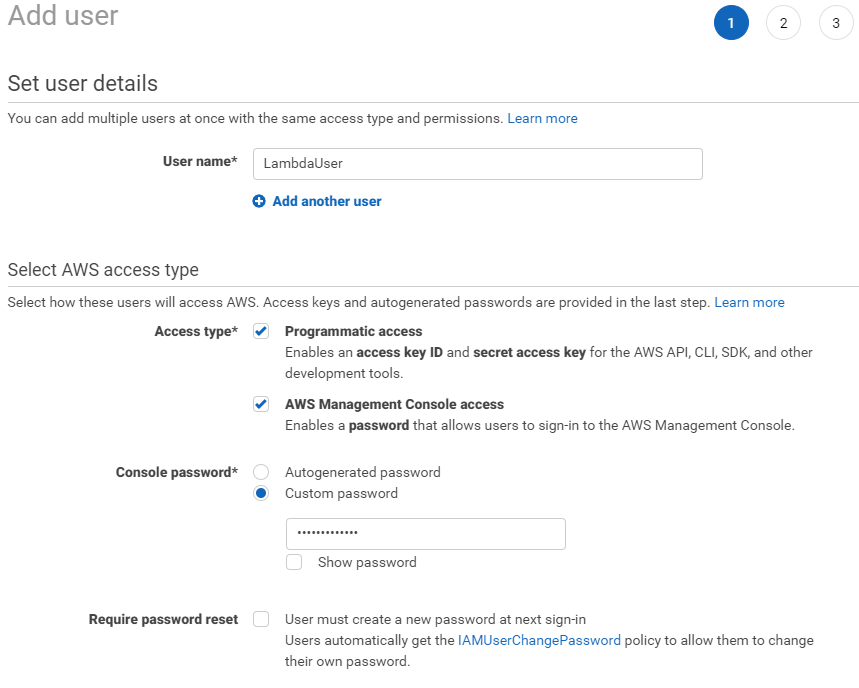The image size is (859, 688).
Task: Click the Autogenerated password label
Action: [363, 472]
